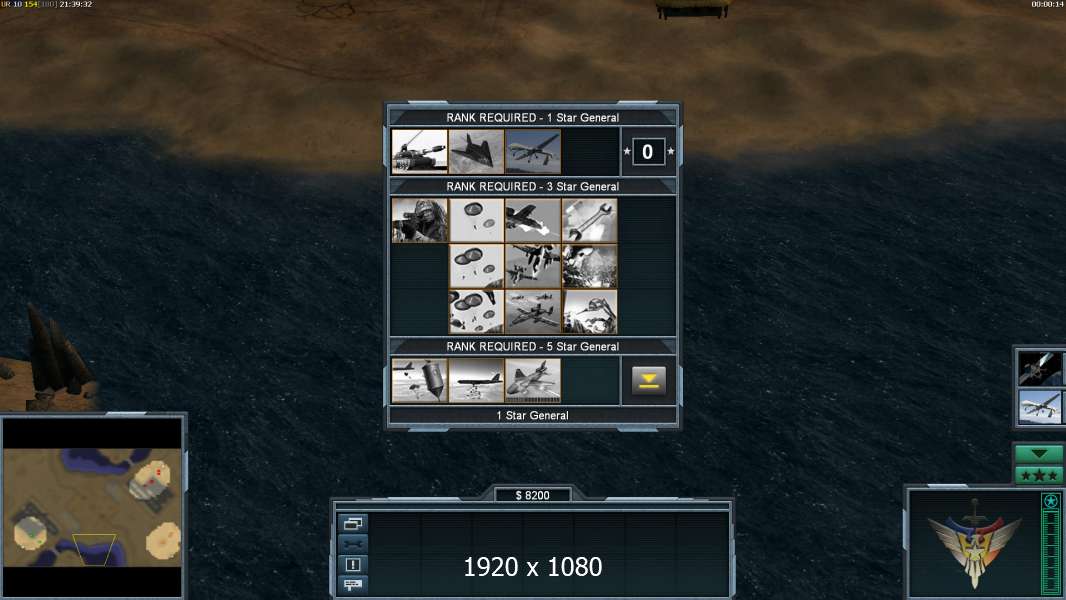Open the chat message button on the command bar
The image size is (1066, 600).
click(x=353, y=584)
